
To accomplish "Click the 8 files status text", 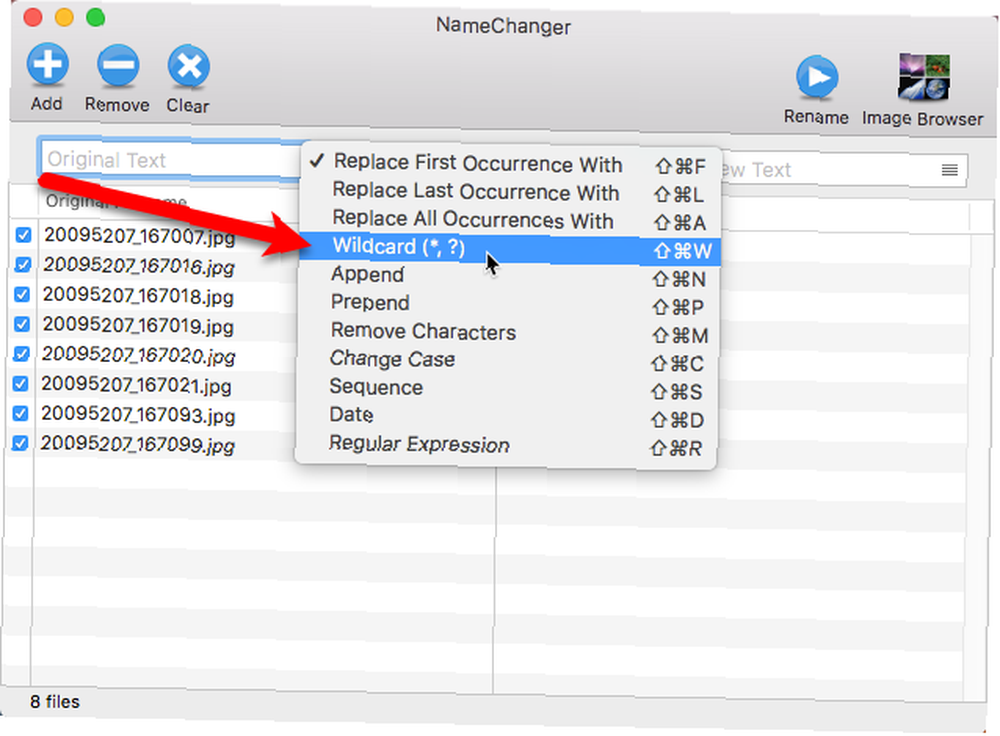I will [x=55, y=702].
